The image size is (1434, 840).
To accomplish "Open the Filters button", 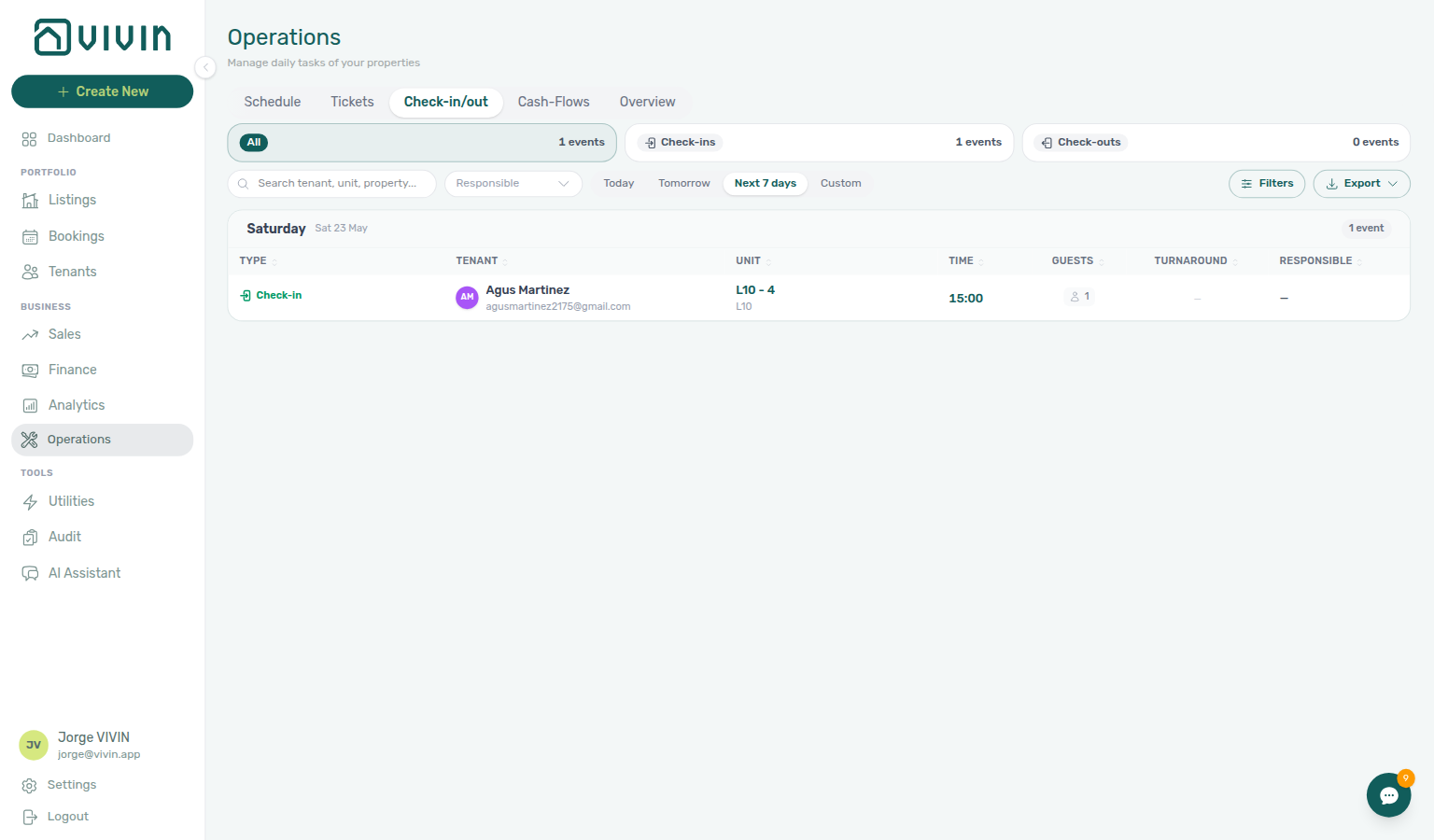I will 1267,184.
